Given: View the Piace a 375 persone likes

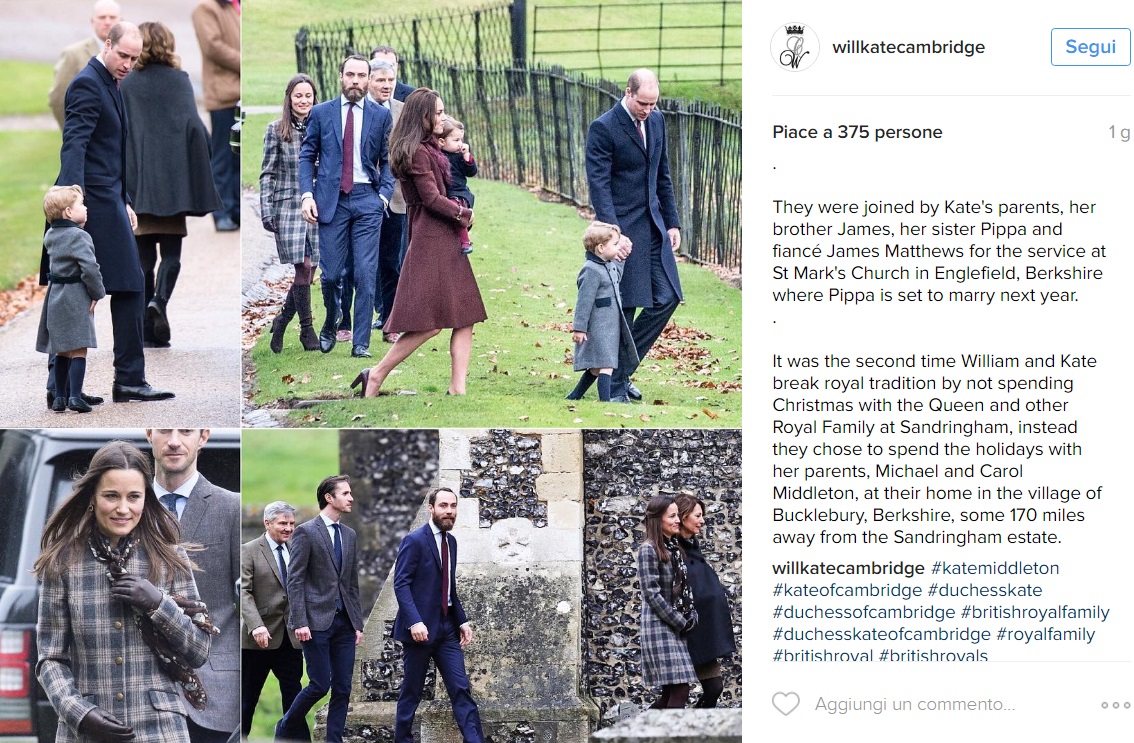Looking at the screenshot, I should (857, 132).
